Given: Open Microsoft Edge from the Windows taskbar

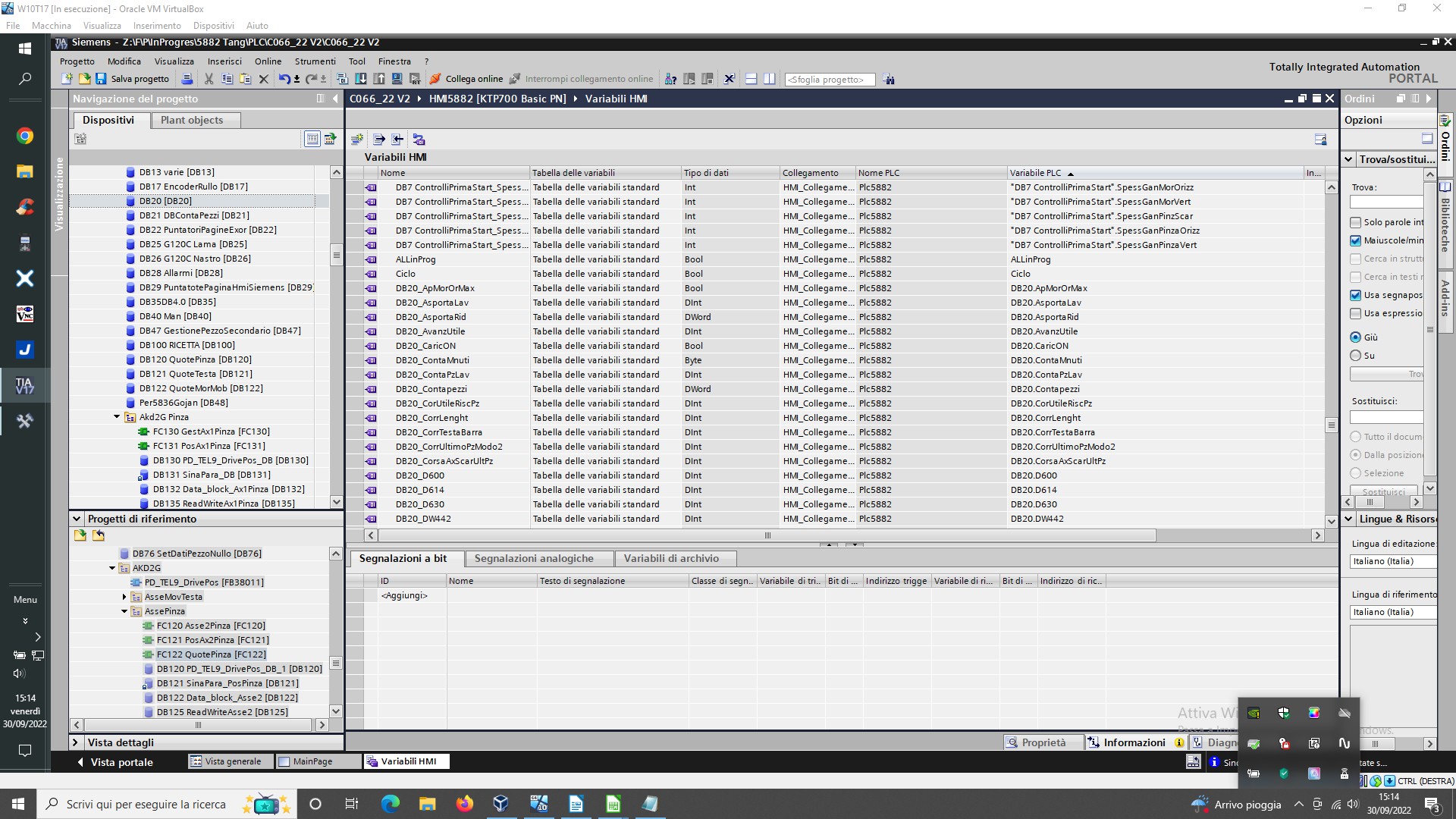Looking at the screenshot, I should pos(391,804).
